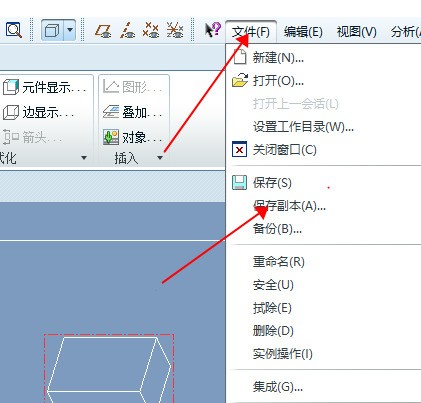421x403 pixels.
Task: Toggle coordinate system display icon
Action: tap(175, 30)
